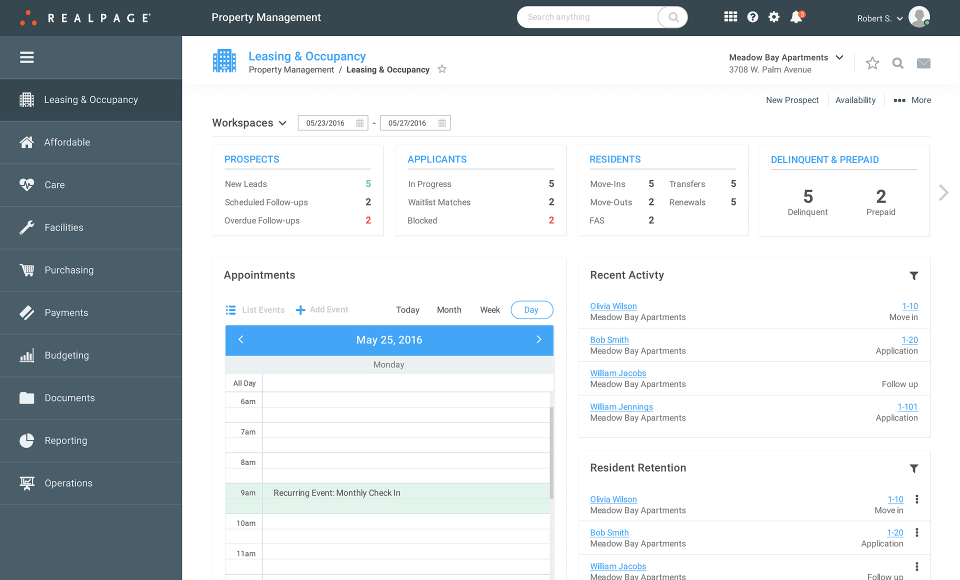
Task: Click the Delinquent count 5
Action: click(x=808, y=197)
